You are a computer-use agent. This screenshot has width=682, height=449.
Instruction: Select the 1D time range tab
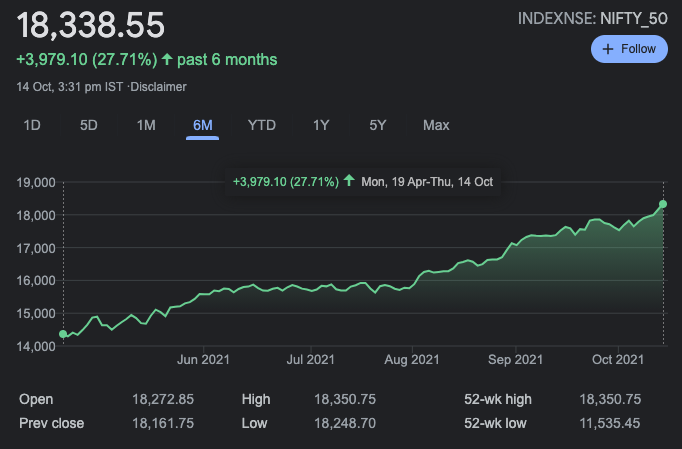point(32,125)
